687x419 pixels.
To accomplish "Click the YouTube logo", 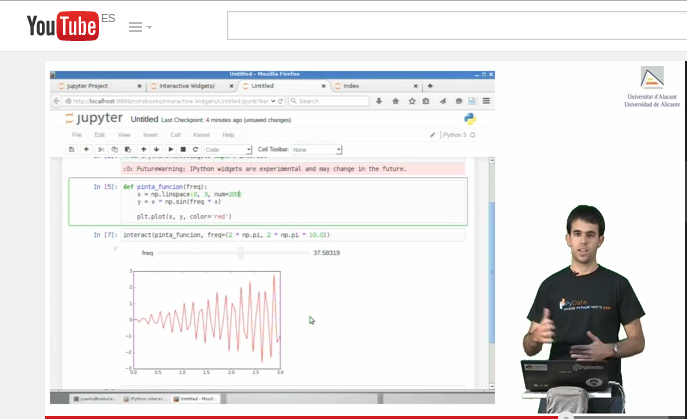I will point(63,26).
